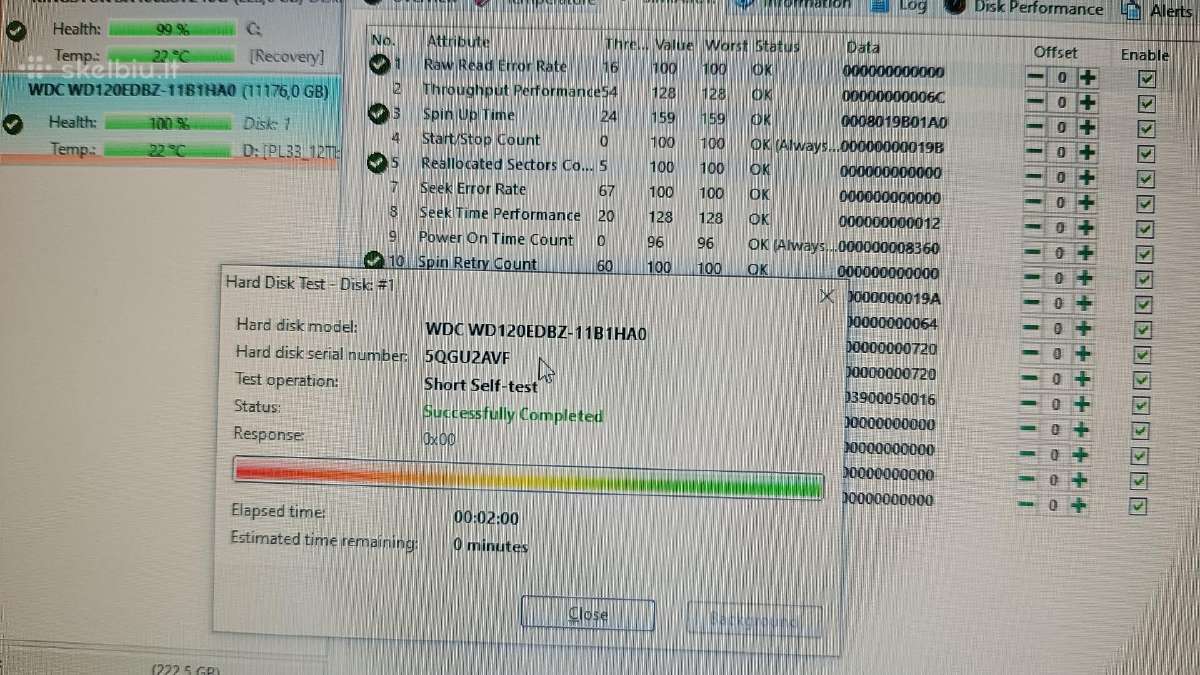Viewport: 1200px width, 675px height.
Task: Click green check icon beside Raw Read Error Rate
Action: point(380,65)
